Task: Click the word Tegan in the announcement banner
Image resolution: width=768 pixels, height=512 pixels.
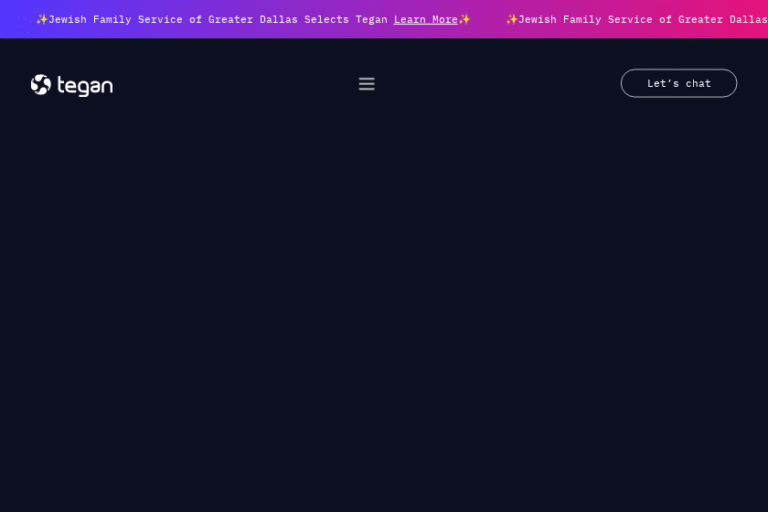Action: point(371,19)
